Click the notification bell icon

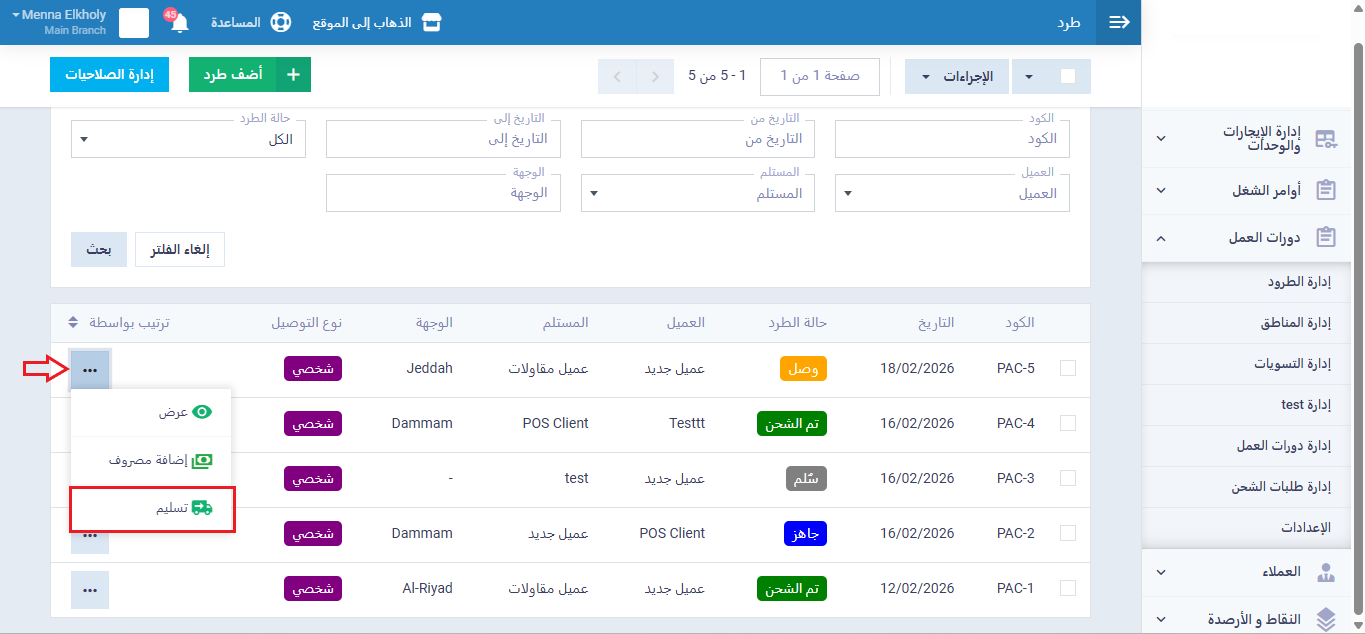180,23
